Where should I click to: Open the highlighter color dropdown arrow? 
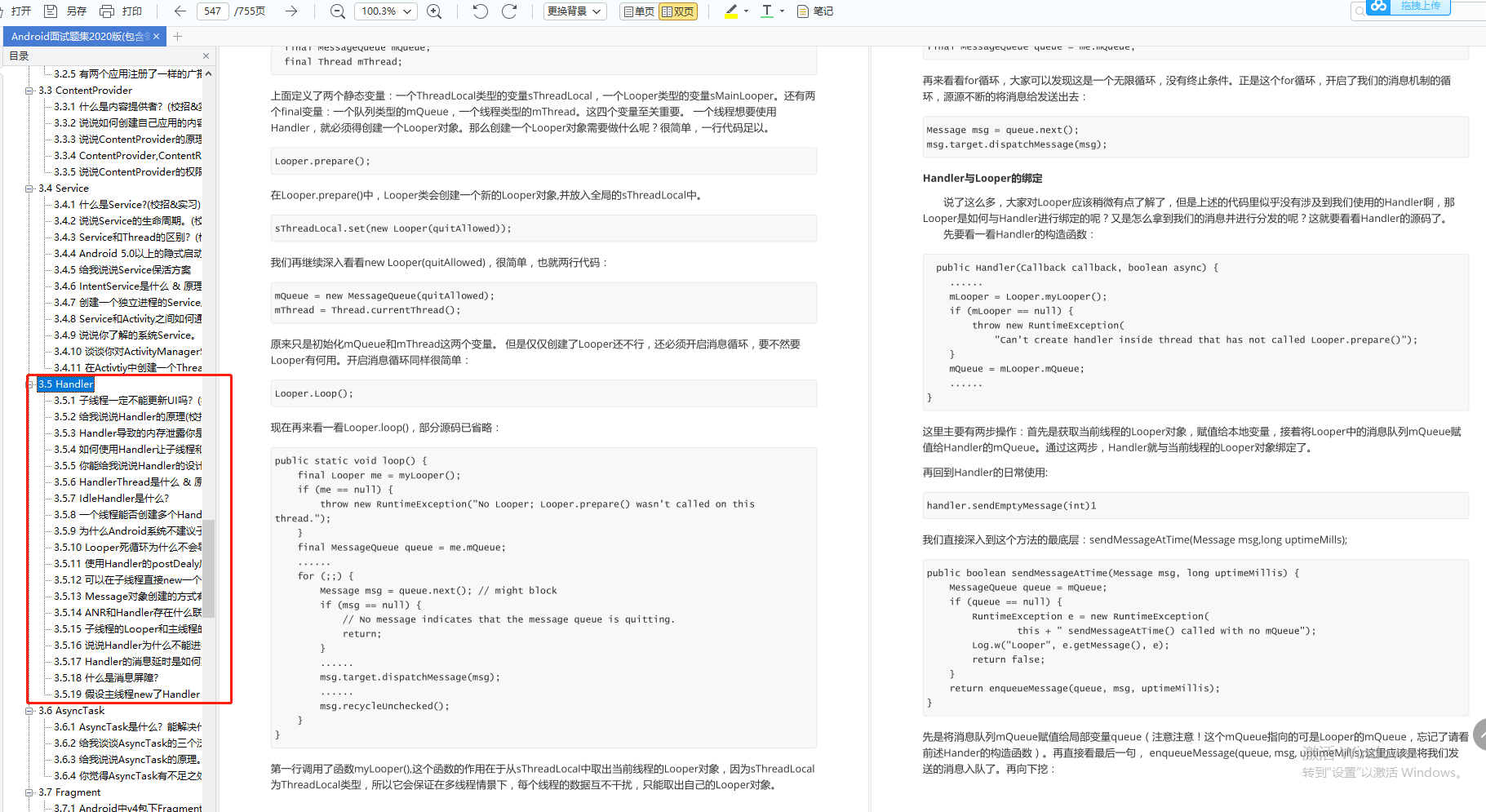(746, 11)
